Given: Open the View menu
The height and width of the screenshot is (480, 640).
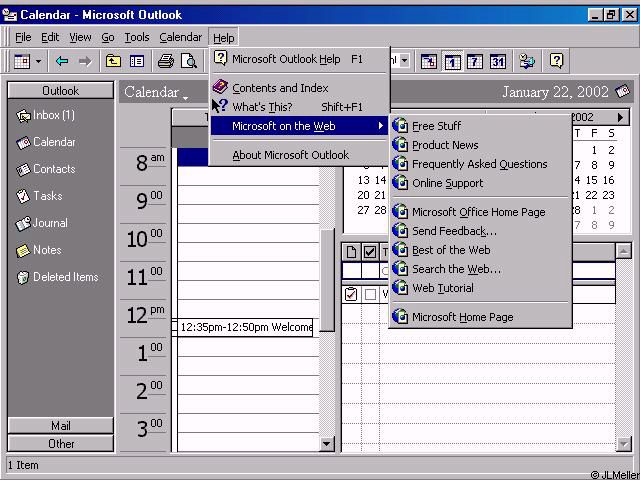Looking at the screenshot, I should tap(80, 38).
